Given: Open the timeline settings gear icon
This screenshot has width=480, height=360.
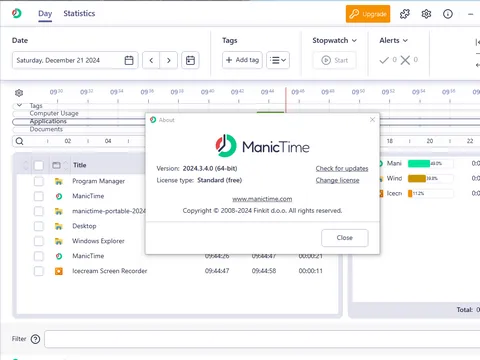Looking at the screenshot, I should click(19, 93).
